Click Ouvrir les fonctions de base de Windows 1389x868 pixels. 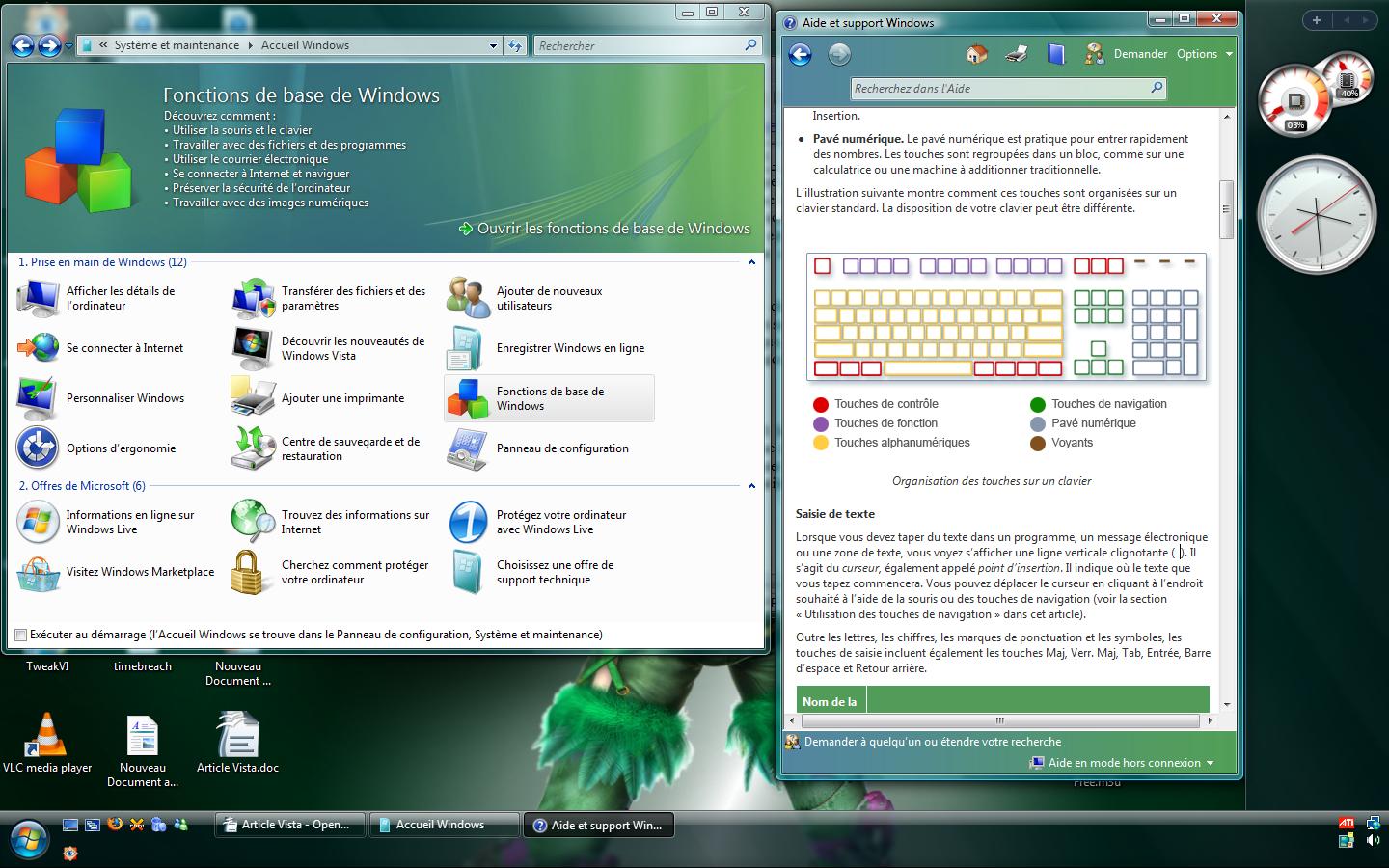coord(605,229)
